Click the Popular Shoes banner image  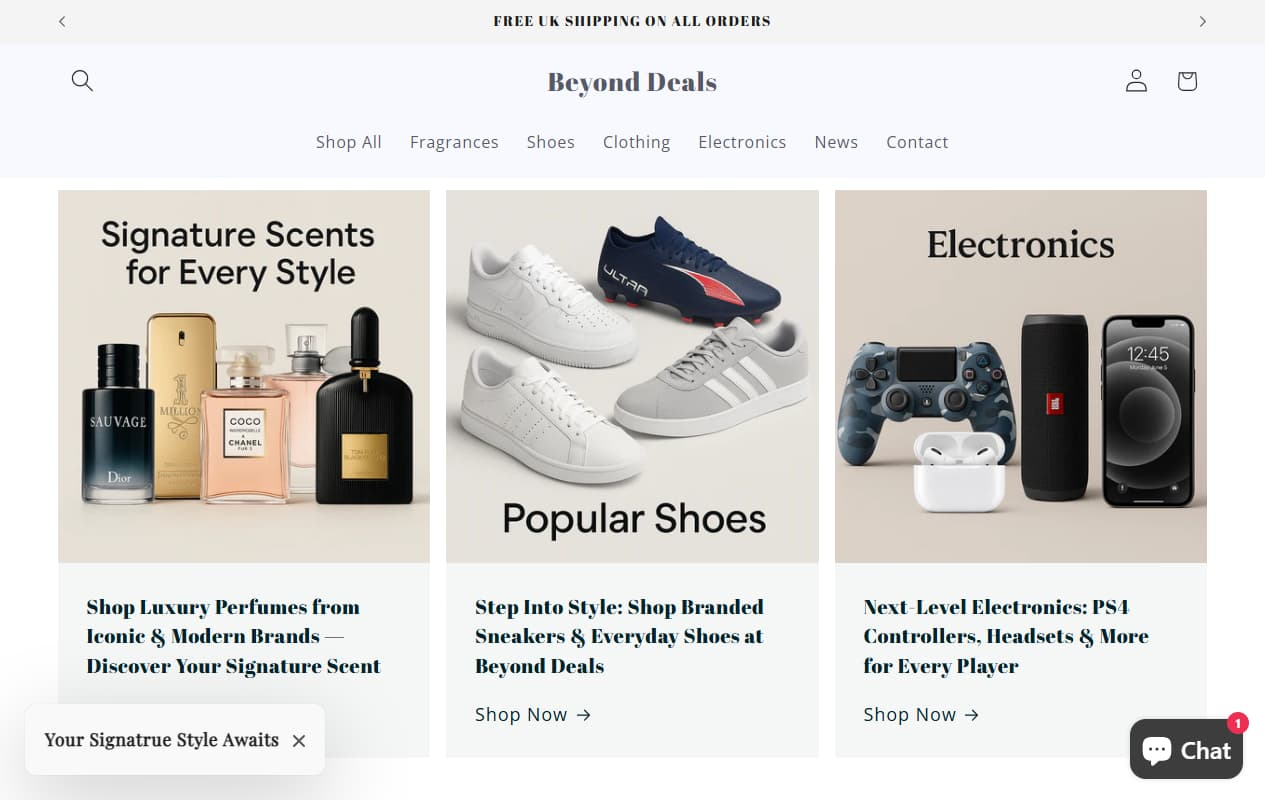point(632,376)
